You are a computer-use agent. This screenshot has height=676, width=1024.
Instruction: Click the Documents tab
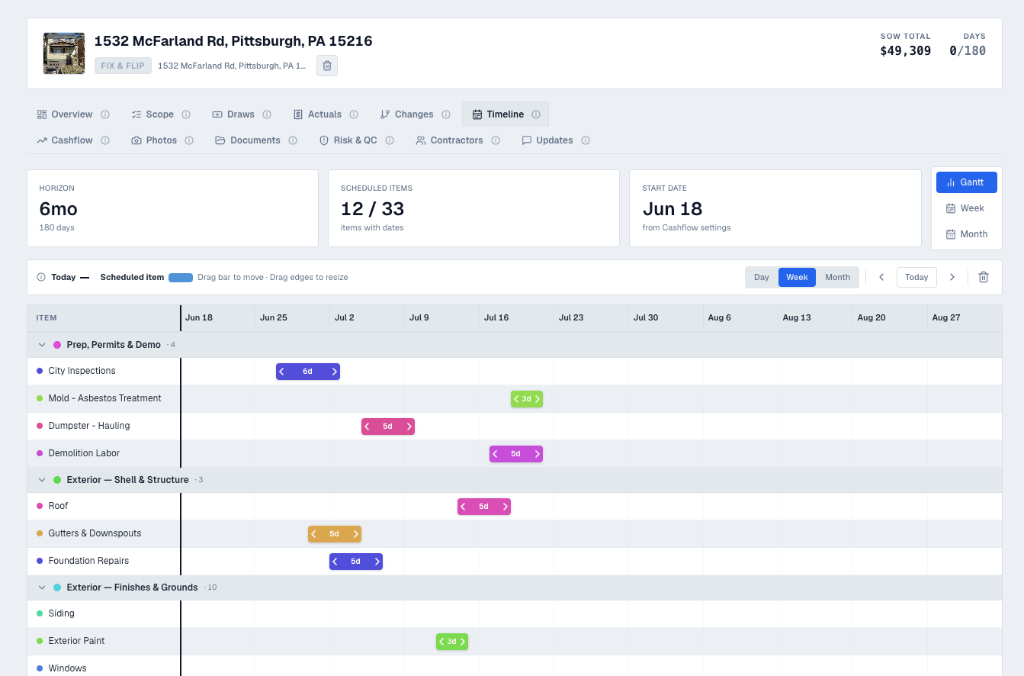tap(248, 140)
